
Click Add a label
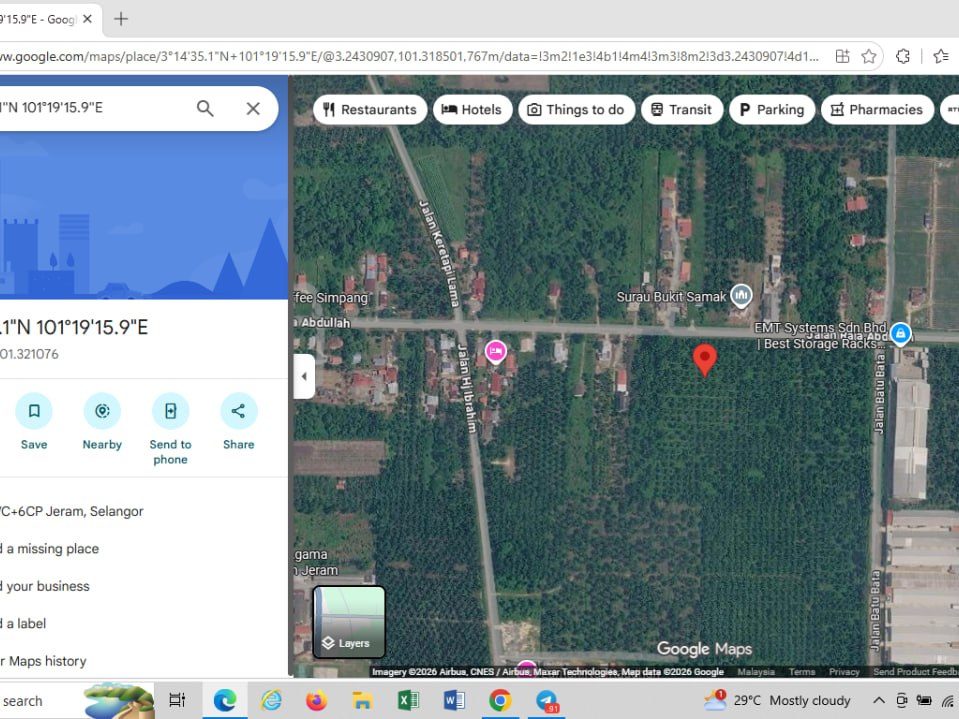pyautogui.click(x=144, y=623)
